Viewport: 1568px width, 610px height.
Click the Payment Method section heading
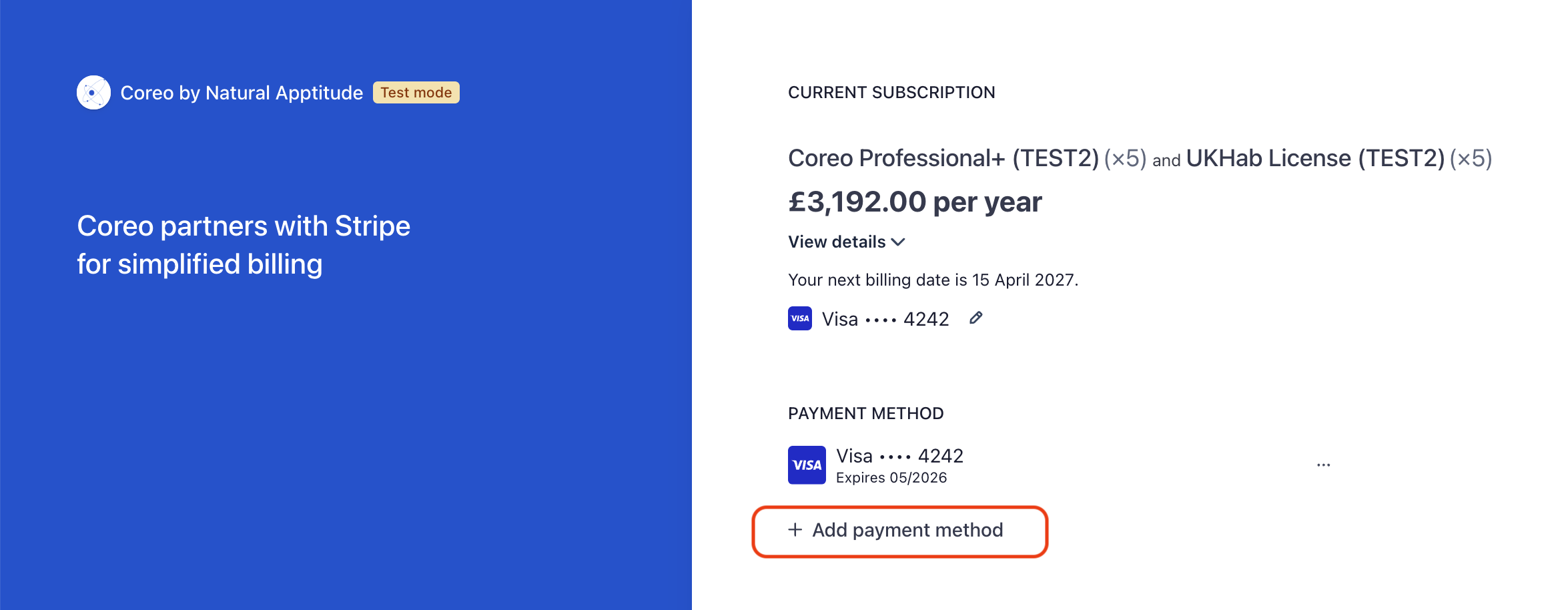[865, 414]
